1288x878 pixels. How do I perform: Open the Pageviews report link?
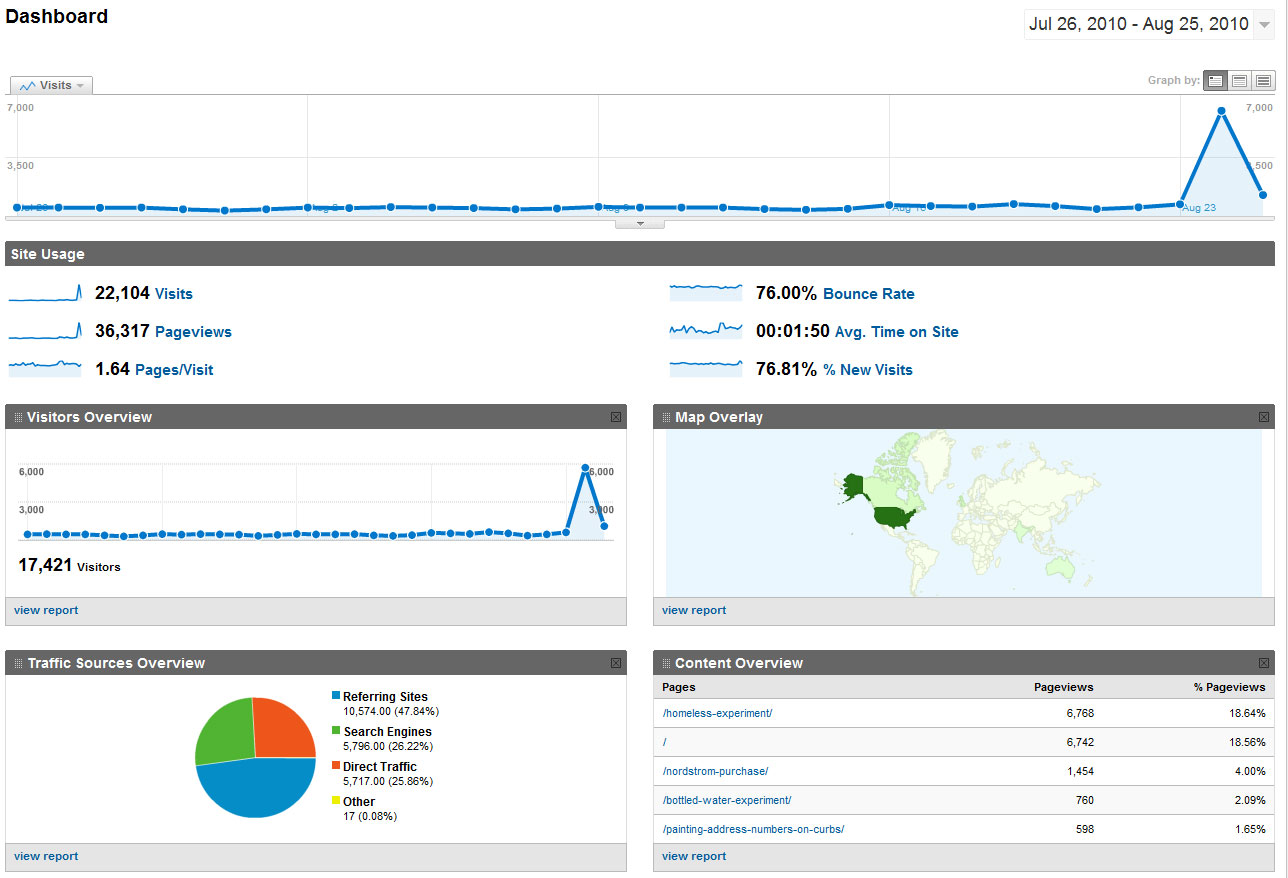click(193, 332)
